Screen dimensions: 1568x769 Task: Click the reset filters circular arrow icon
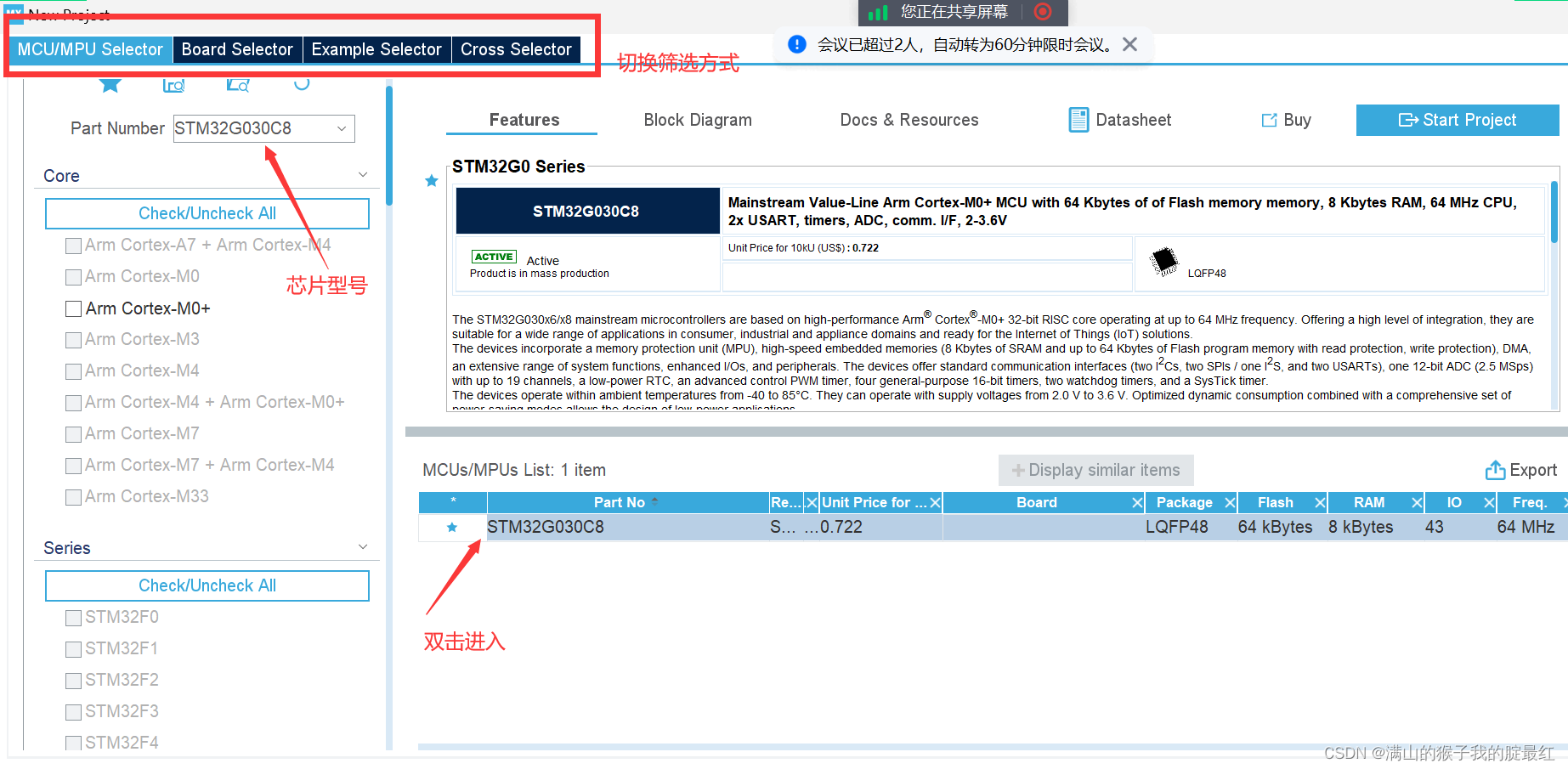pyautogui.click(x=302, y=83)
